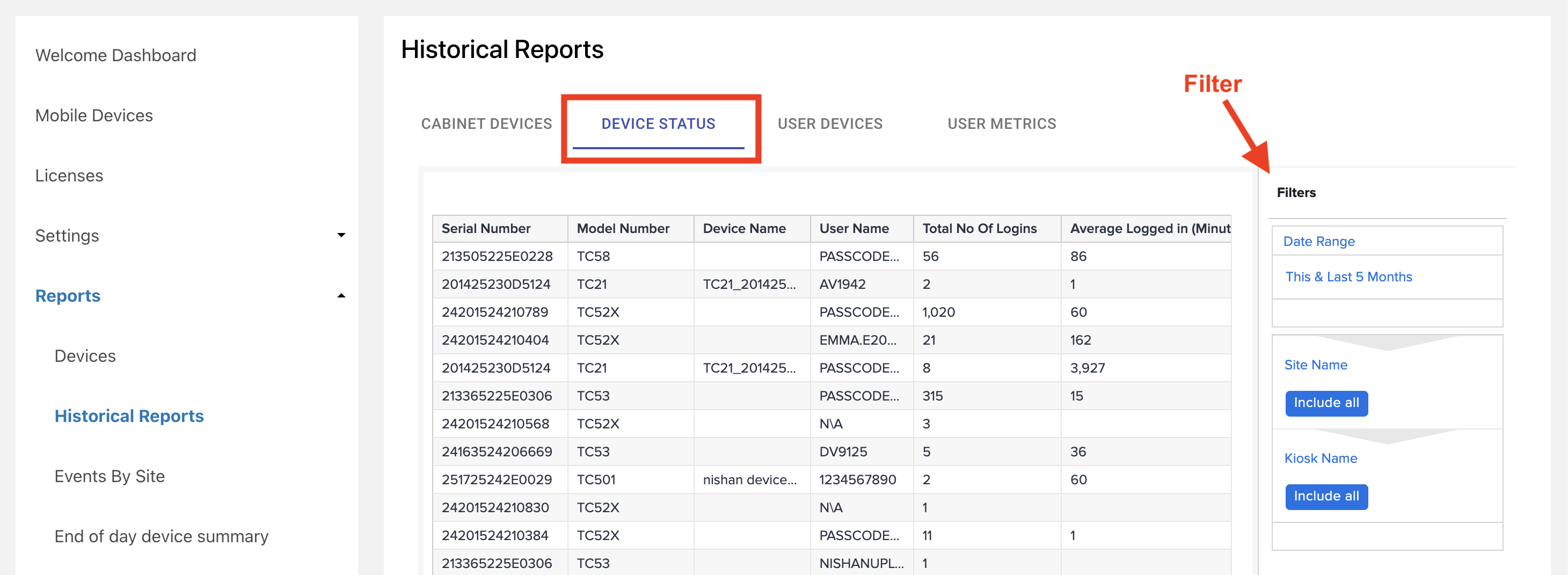The height and width of the screenshot is (575, 1568).
Task: Click the EMMA.E20... user name cell
Action: (x=862, y=340)
